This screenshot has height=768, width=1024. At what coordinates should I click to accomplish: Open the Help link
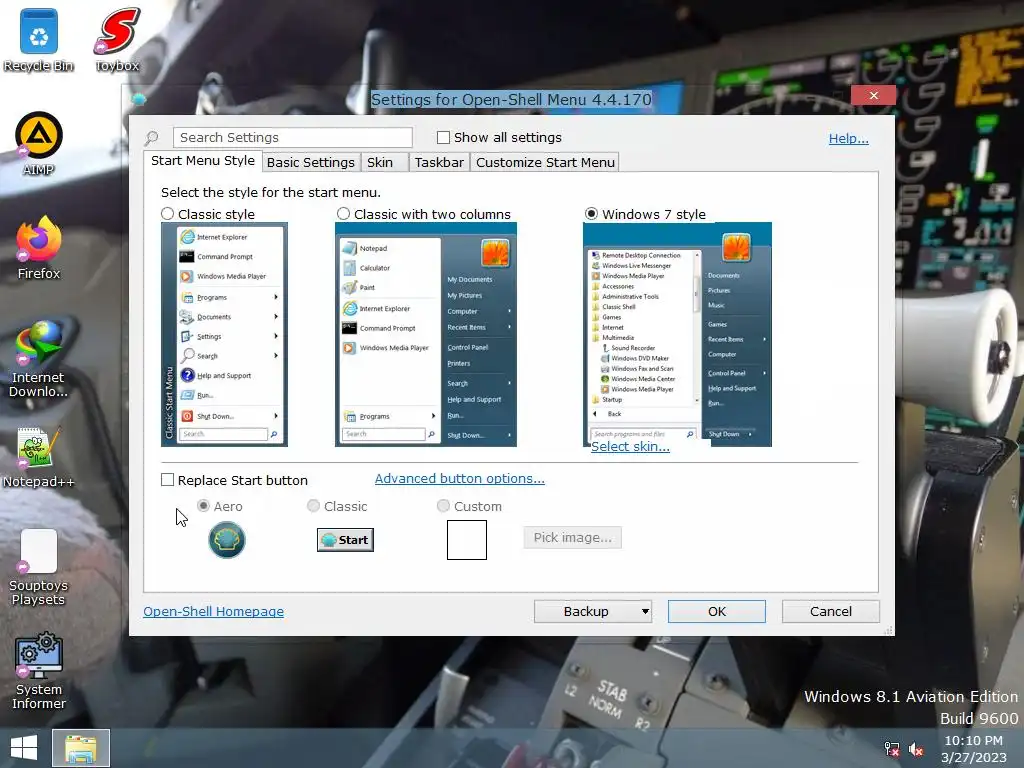point(848,138)
